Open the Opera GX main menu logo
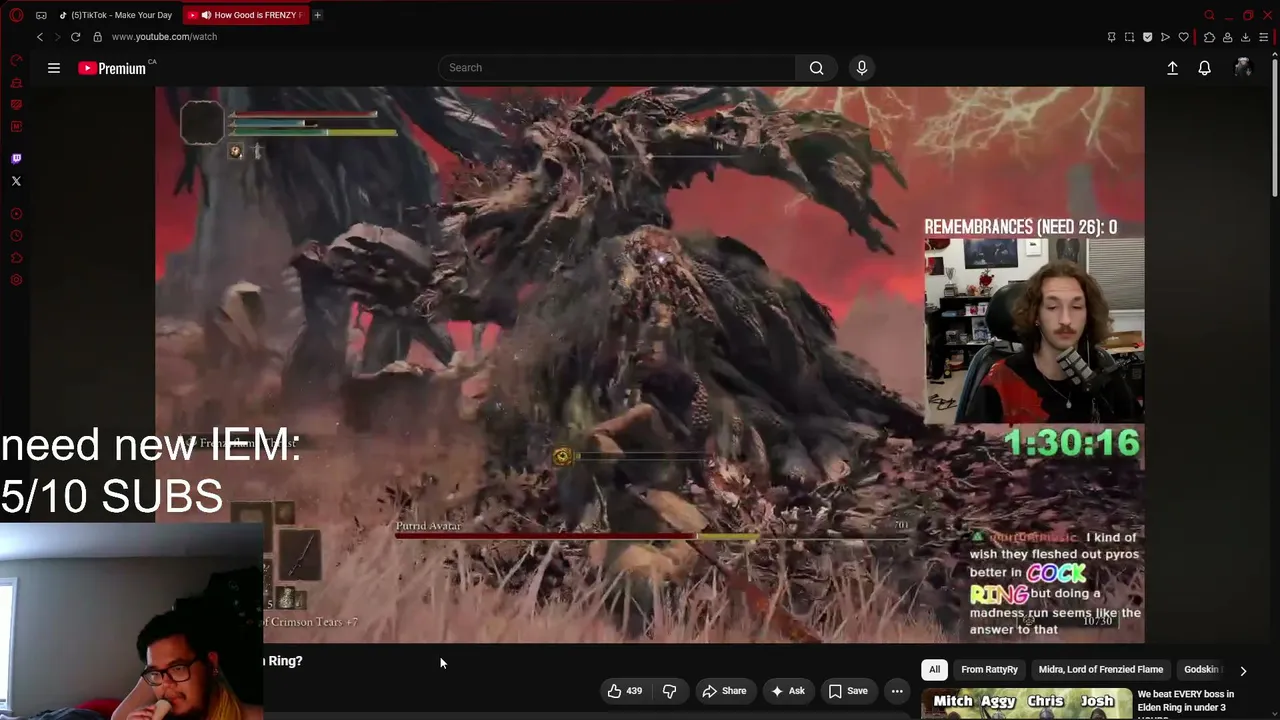Image resolution: width=1280 pixels, height=720 pixels. point(16,15)
